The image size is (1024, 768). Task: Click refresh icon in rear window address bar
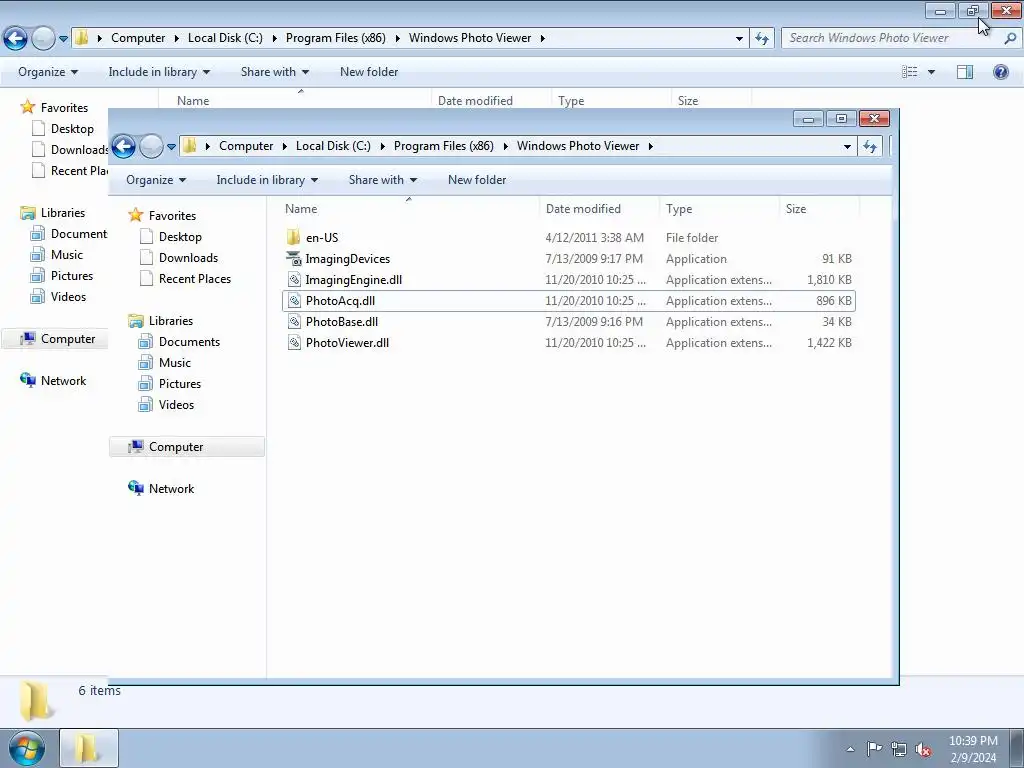[762, 39]
